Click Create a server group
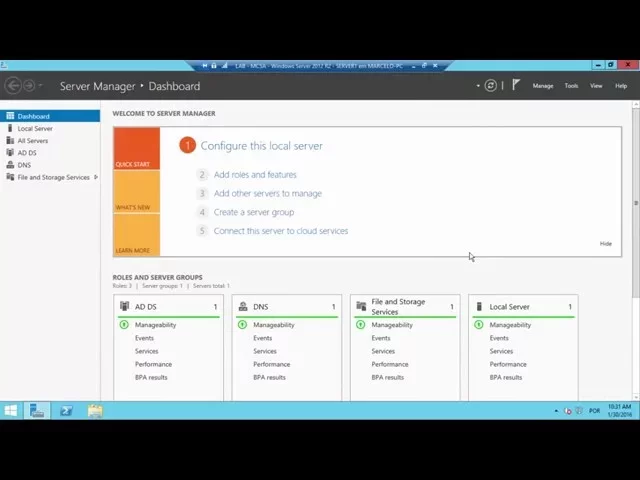Image resolution: width=640 pixels, height=480 pixels. (x=254, y=212)
